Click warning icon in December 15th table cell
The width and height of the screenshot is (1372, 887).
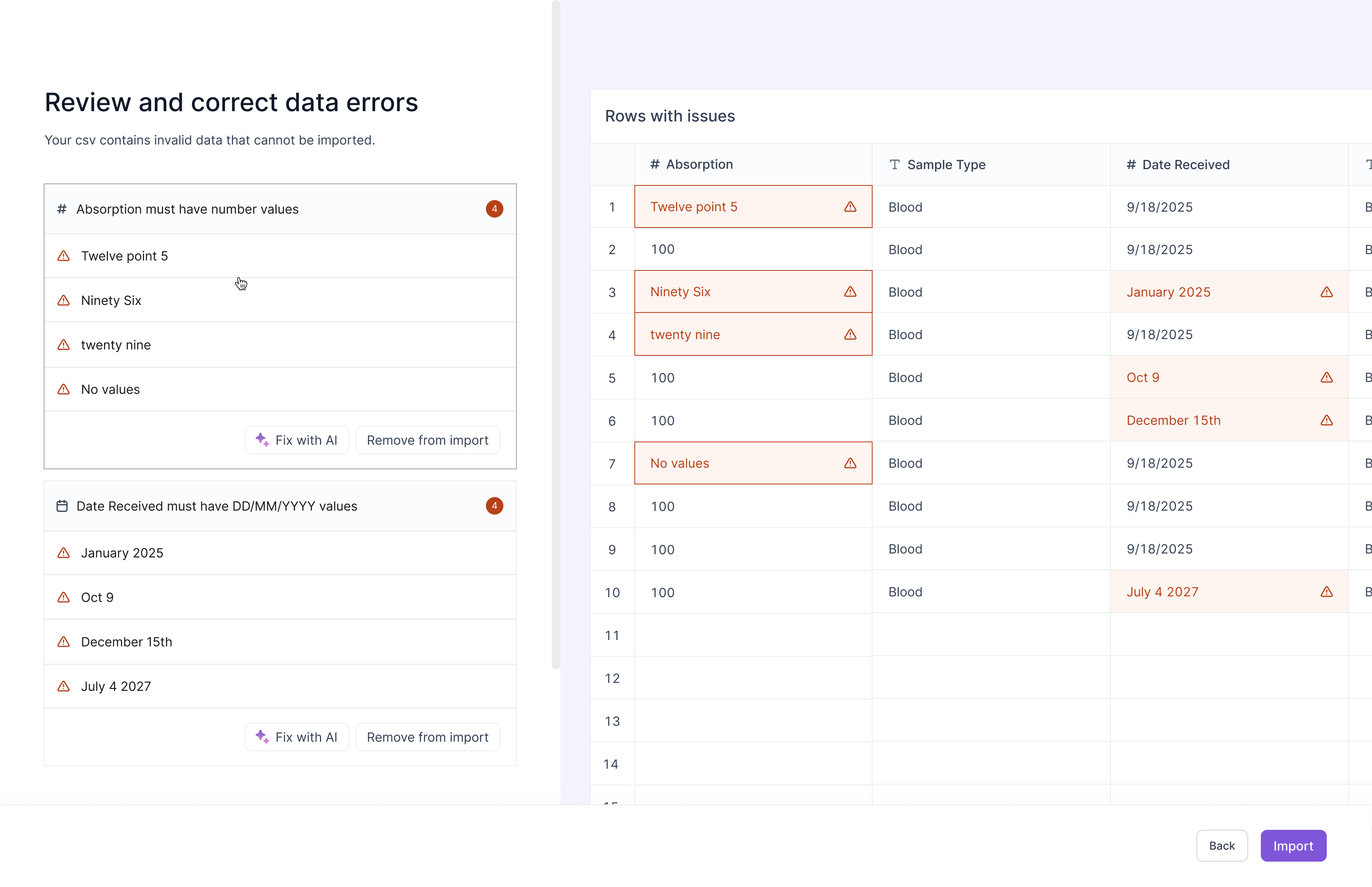[x=1326, y=420]
